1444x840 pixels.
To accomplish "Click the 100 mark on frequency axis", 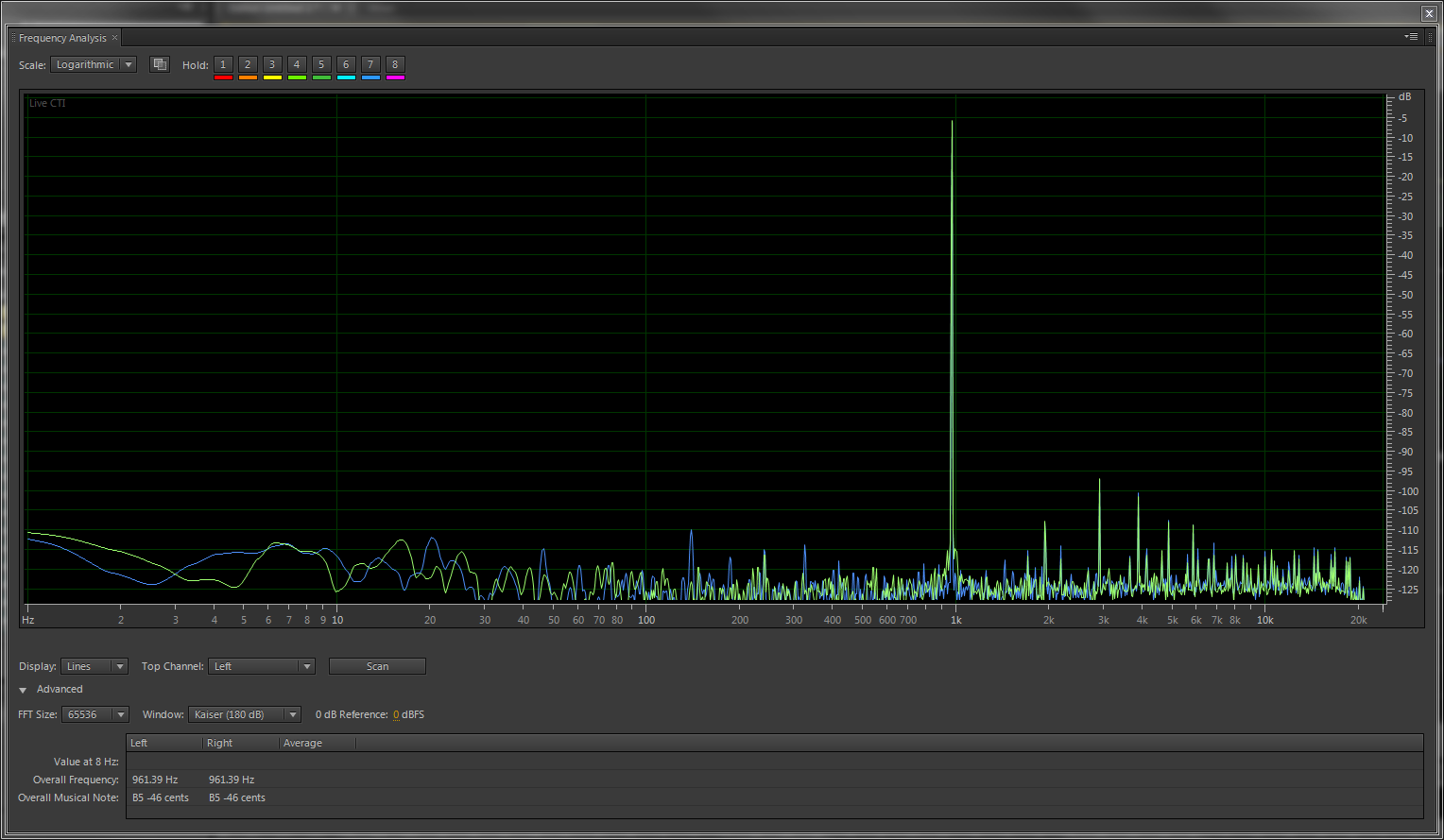I will pos(646,620).
